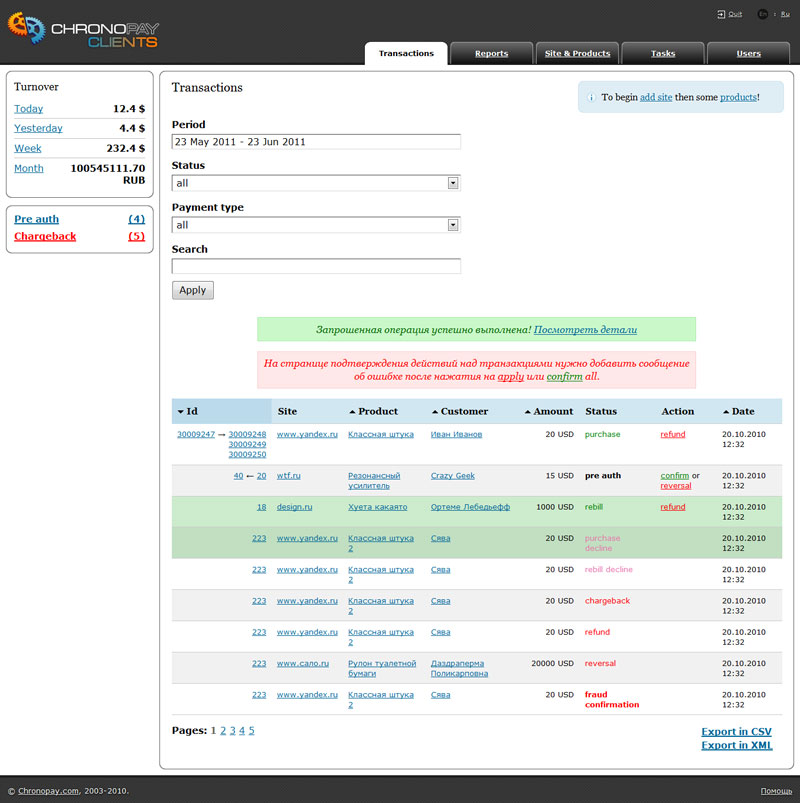This screenshot has width=800, height=803.
Task: Go to page 3 of results
Action: point(232,731)
